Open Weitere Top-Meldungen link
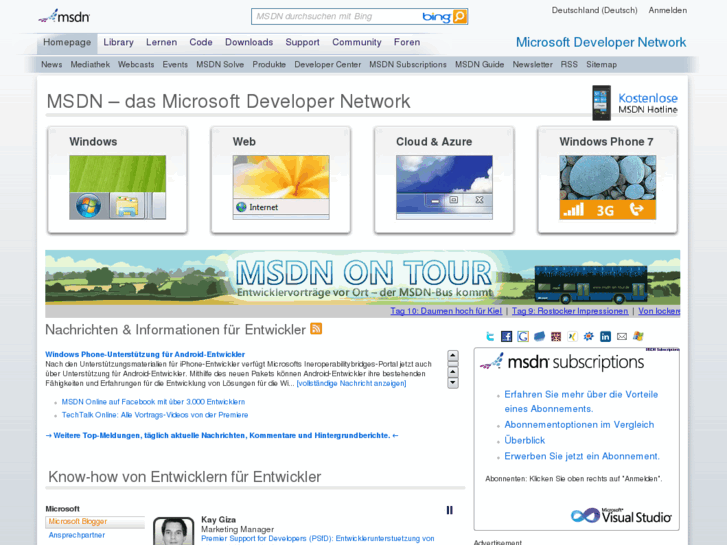 coord(222,435)
